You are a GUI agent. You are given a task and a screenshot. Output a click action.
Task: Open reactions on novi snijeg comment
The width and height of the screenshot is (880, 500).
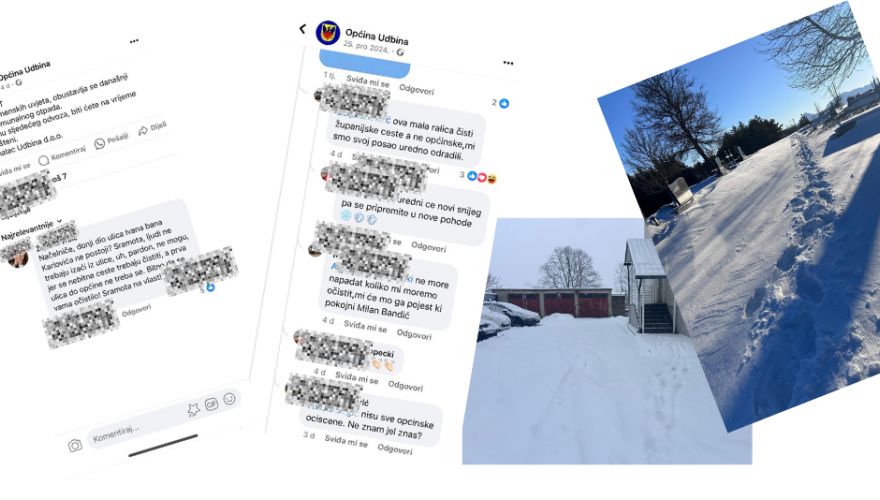(478, 177)
